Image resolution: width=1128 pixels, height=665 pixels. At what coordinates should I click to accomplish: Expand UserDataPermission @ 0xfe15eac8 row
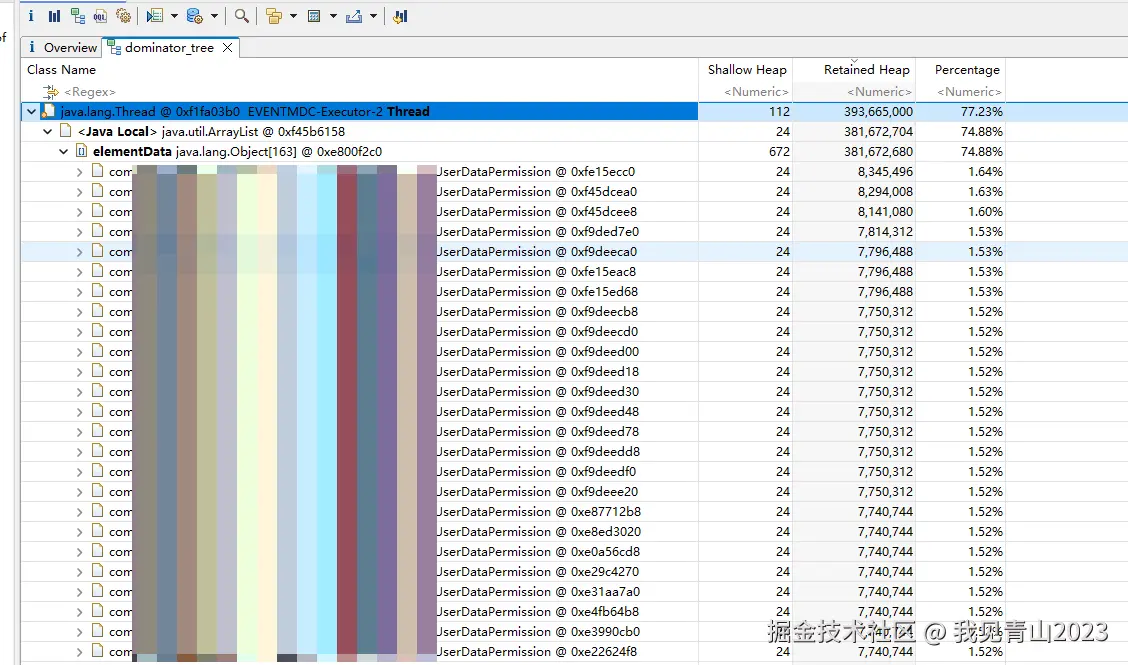point(80,272)
